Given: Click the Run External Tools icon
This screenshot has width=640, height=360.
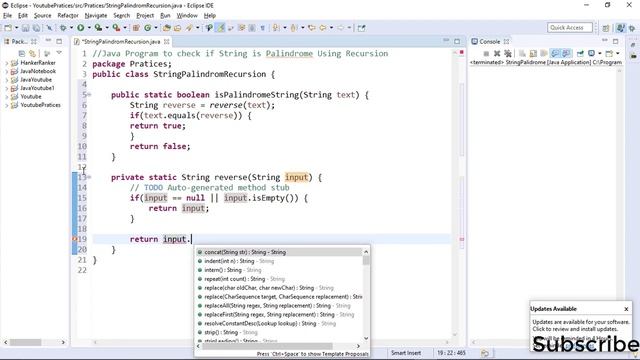Looking at the screenshot, I should pyautogui.click(x=116, y=28).
